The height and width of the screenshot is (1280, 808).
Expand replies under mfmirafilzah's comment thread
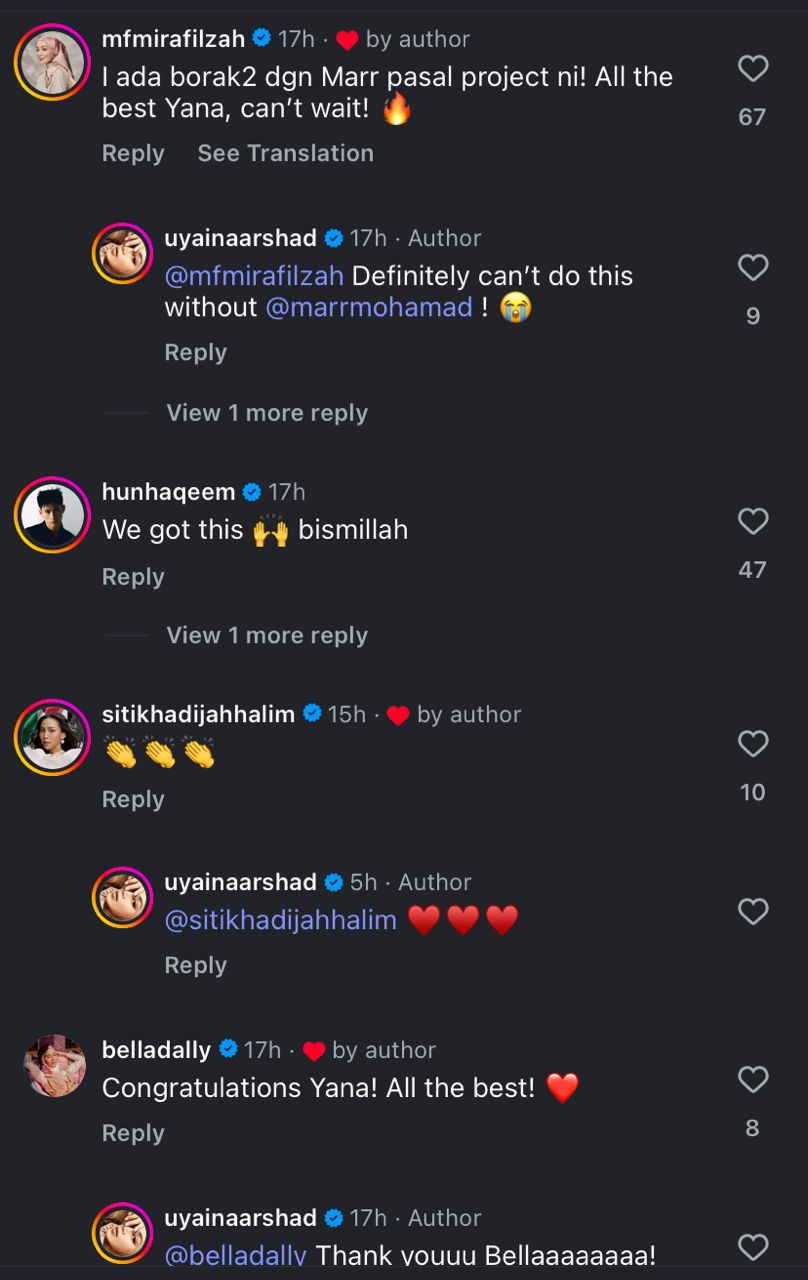coord(267,413)
